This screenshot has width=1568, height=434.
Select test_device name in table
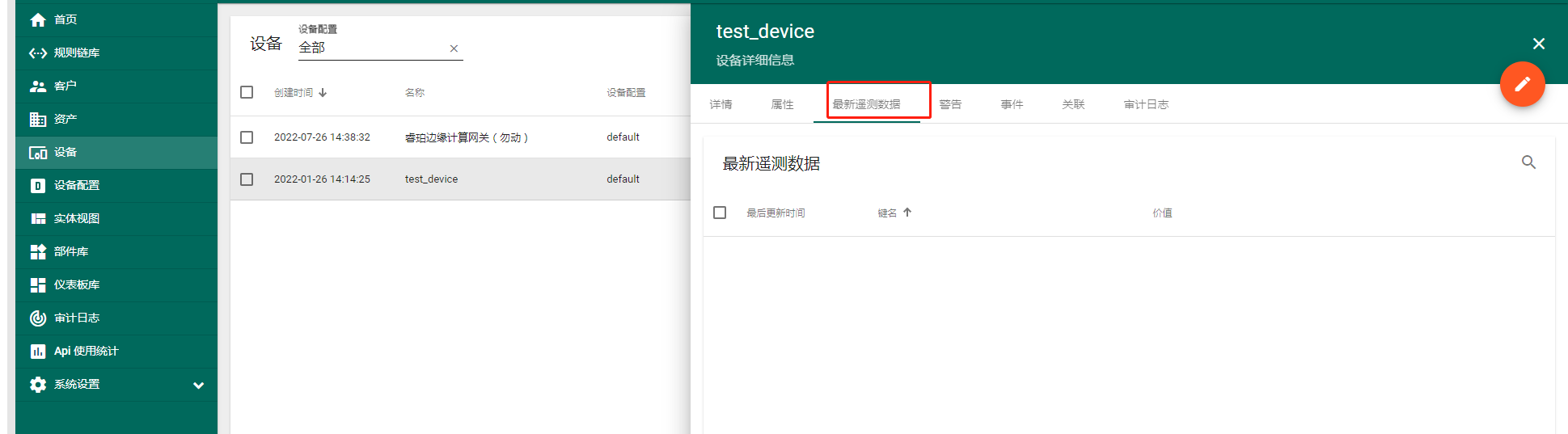coord(431,179)
